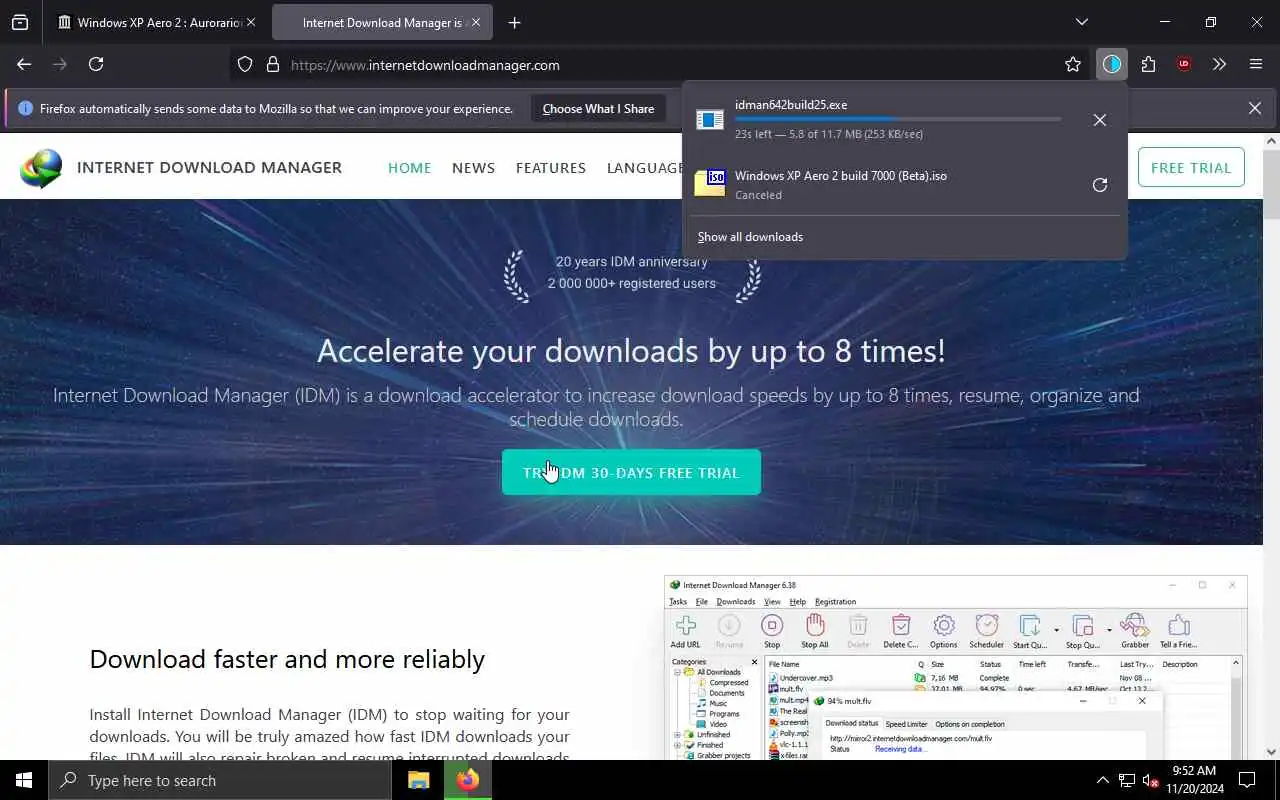Open NEWS in site navigation
The image size is (1280, 800).
473,168
